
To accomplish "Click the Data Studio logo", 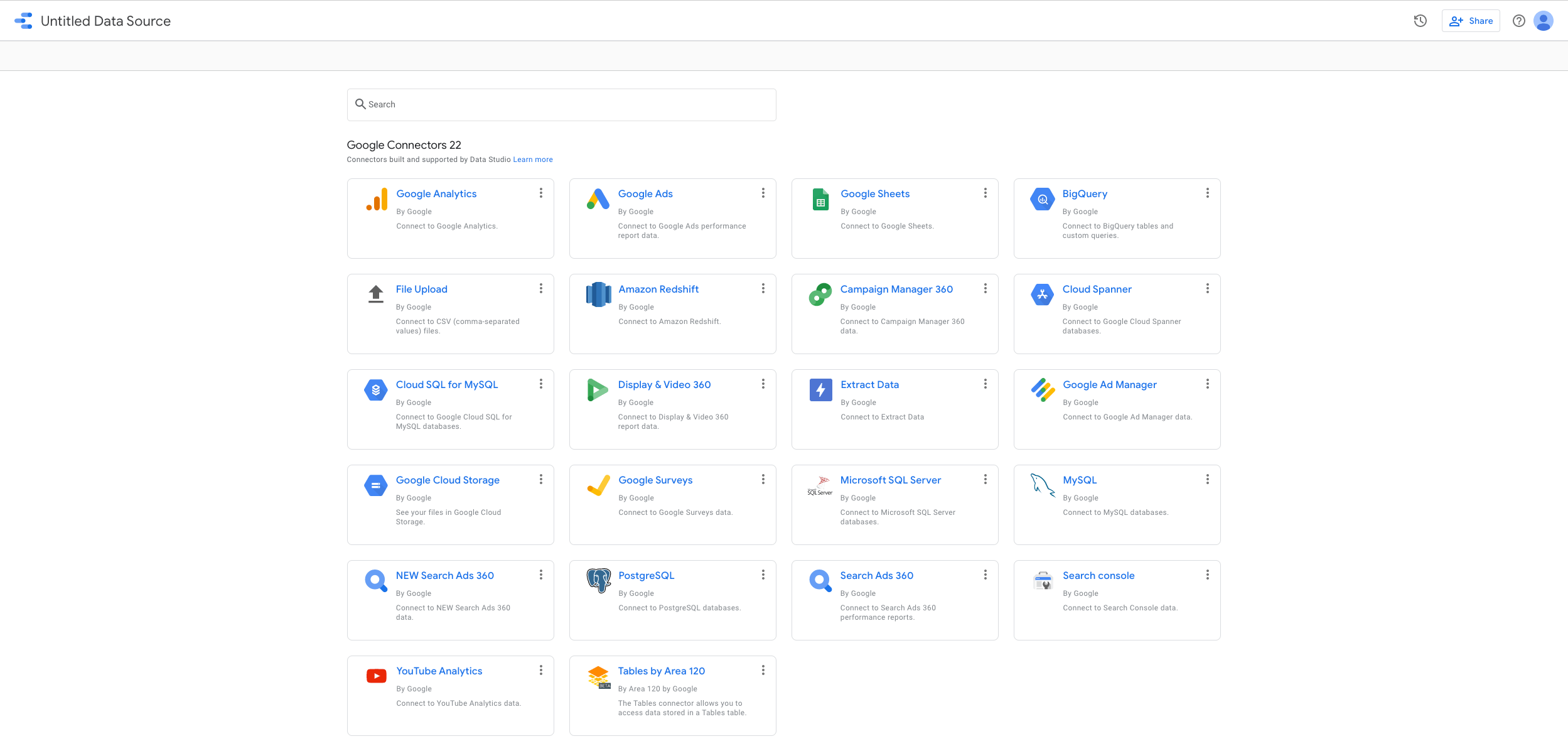I will click(x=23, y=21).
